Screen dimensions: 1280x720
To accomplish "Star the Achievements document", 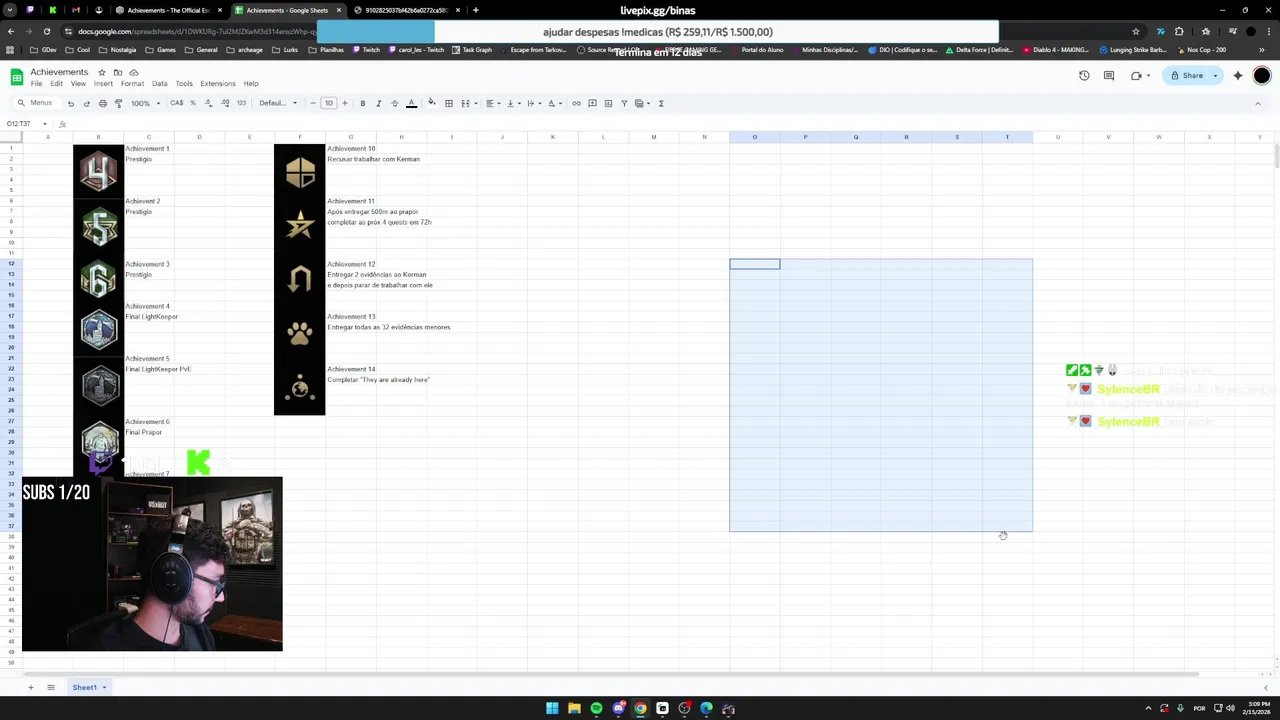I will point(103,72).
